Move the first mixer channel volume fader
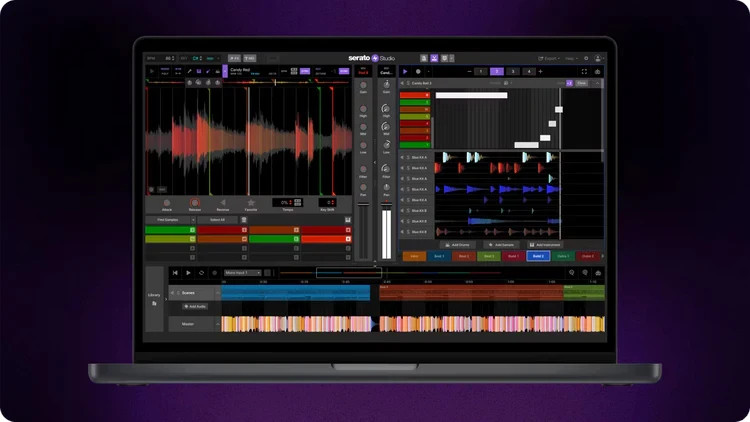This screenshot has width=750, height=422. [364, 205]
